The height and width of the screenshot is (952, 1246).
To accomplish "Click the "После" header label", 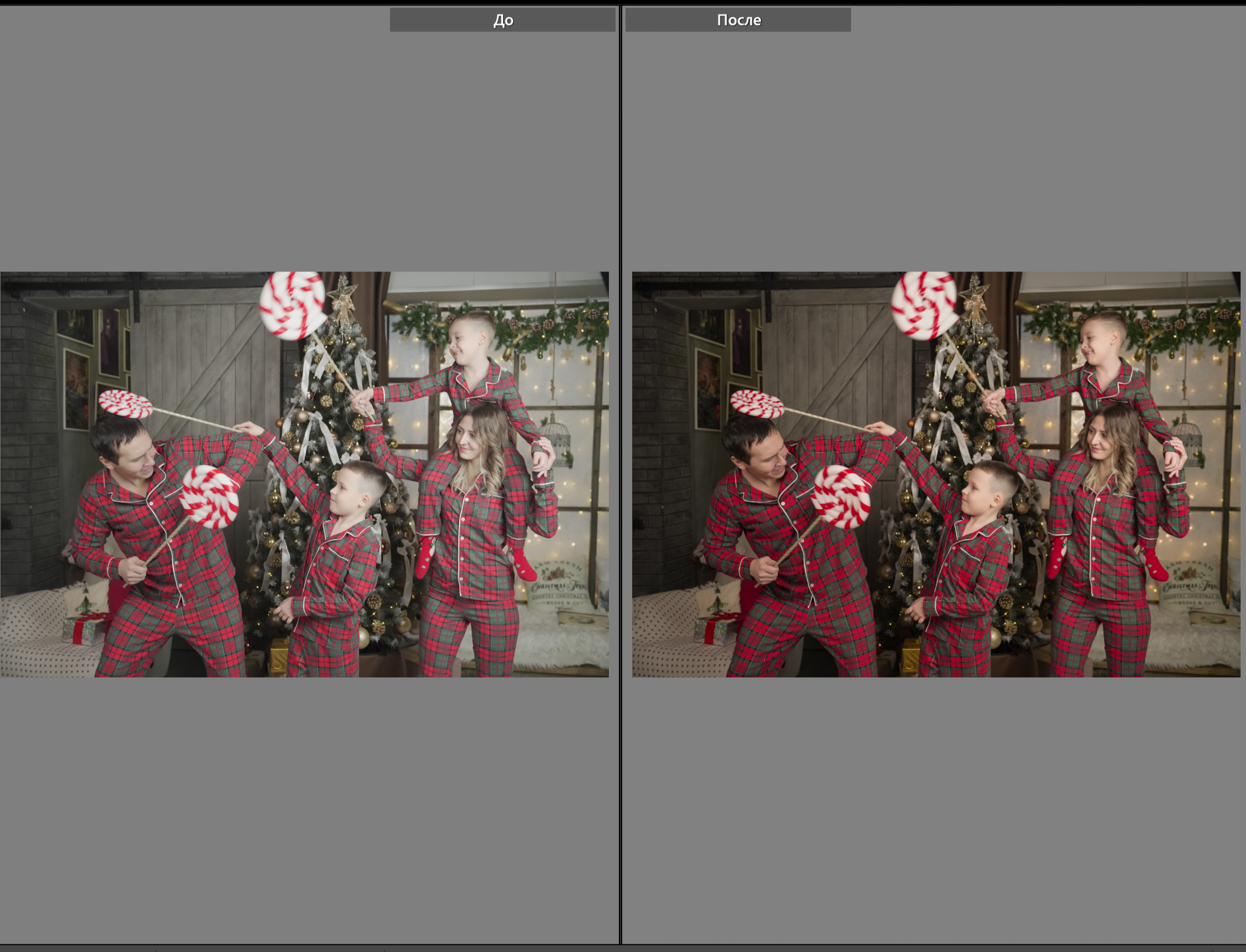I will [738, 21].
